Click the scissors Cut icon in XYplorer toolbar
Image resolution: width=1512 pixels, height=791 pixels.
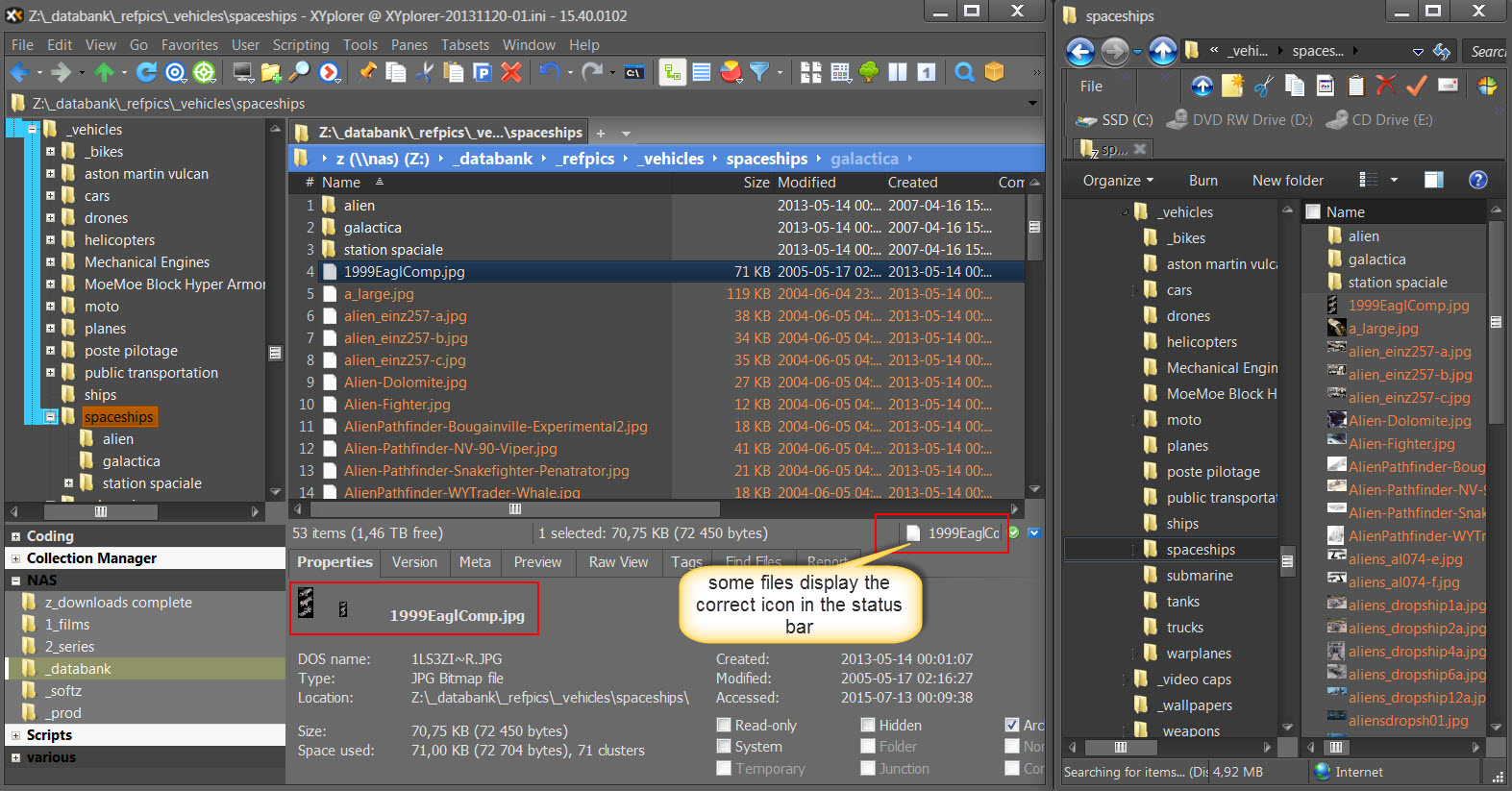[424, 72]
